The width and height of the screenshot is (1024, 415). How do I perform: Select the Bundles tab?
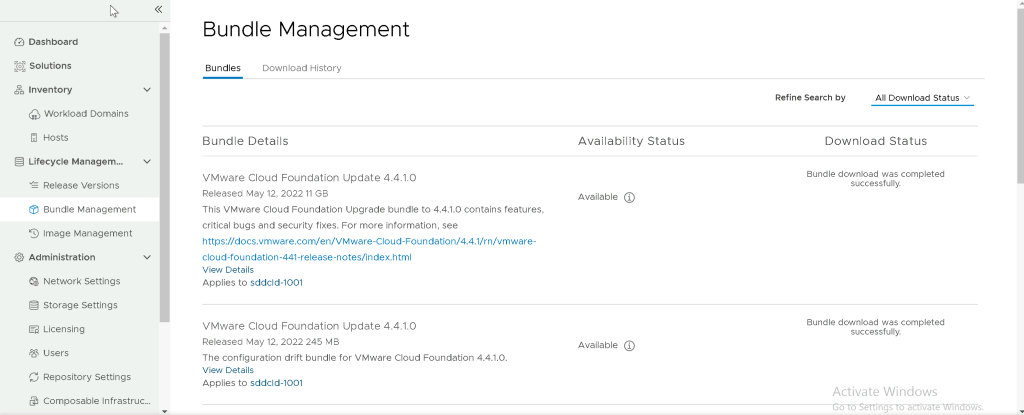pos(222,68)
